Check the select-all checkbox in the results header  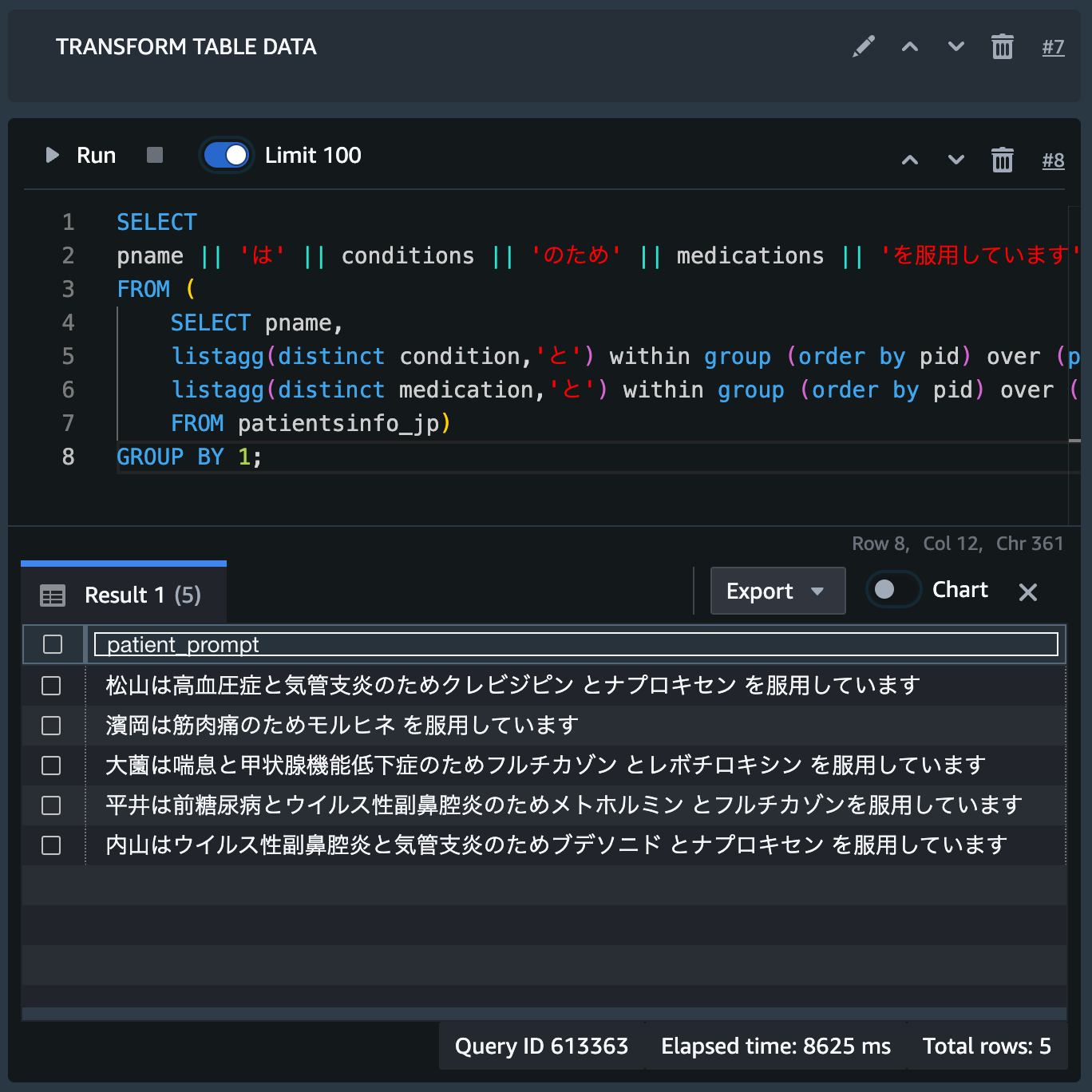pyautogui.click(x=52, y=644)
